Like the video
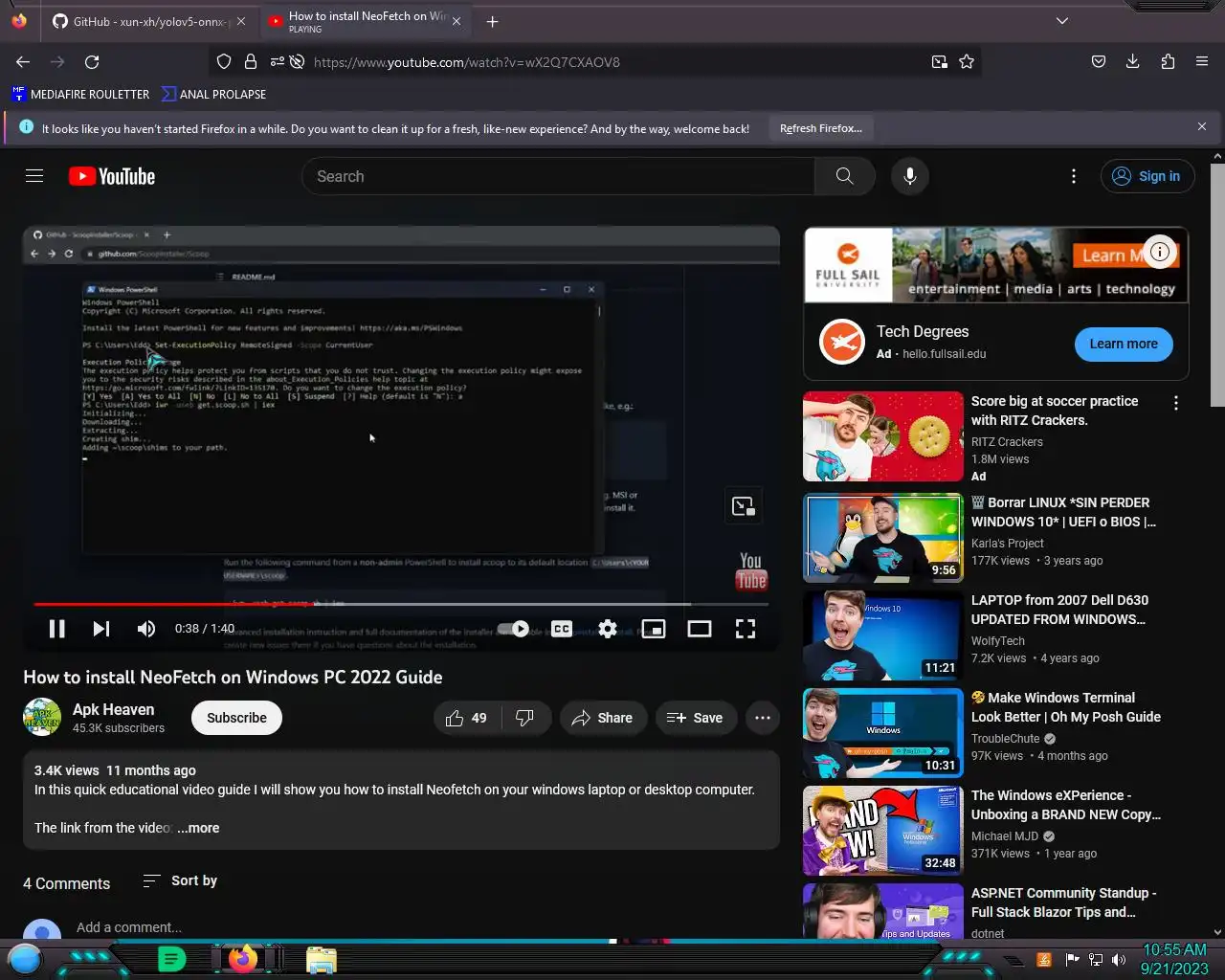This screenshot has width=1225, height=980. click(466, 718)
